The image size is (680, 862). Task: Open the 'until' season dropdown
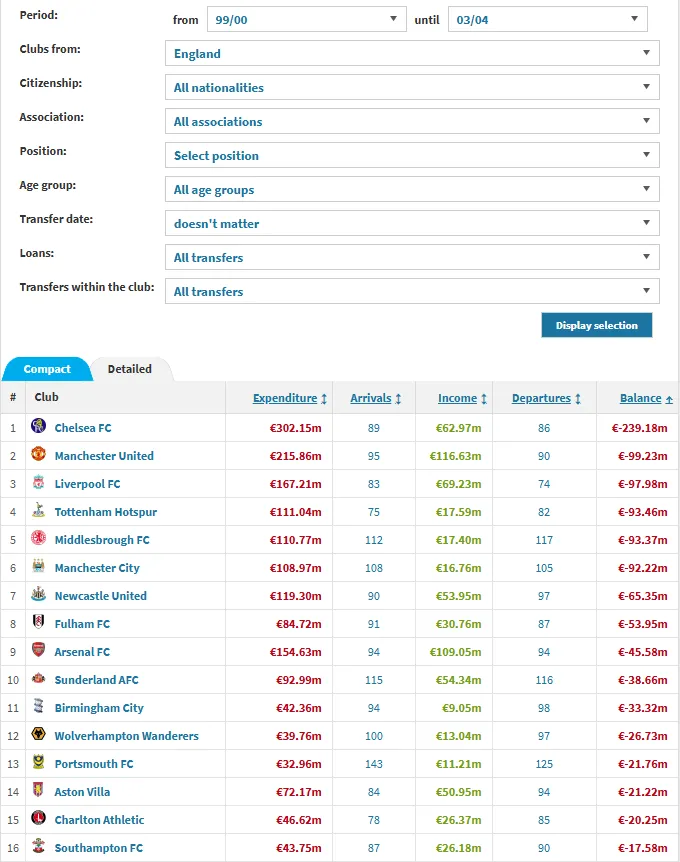(x=547, y=19)
